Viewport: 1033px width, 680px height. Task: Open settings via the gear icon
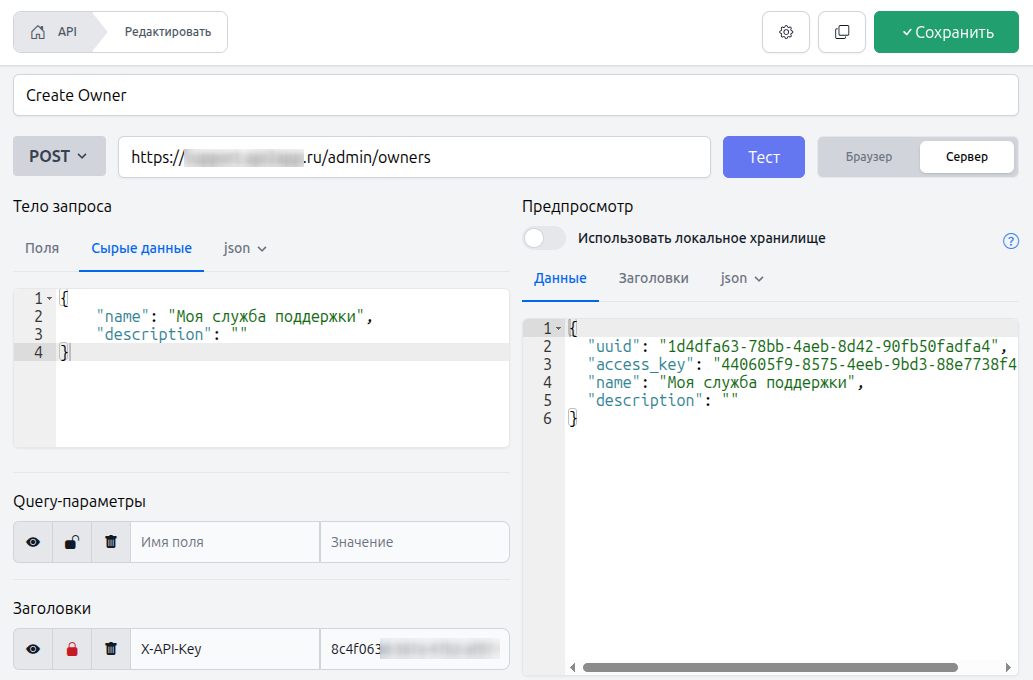point(785,32)
